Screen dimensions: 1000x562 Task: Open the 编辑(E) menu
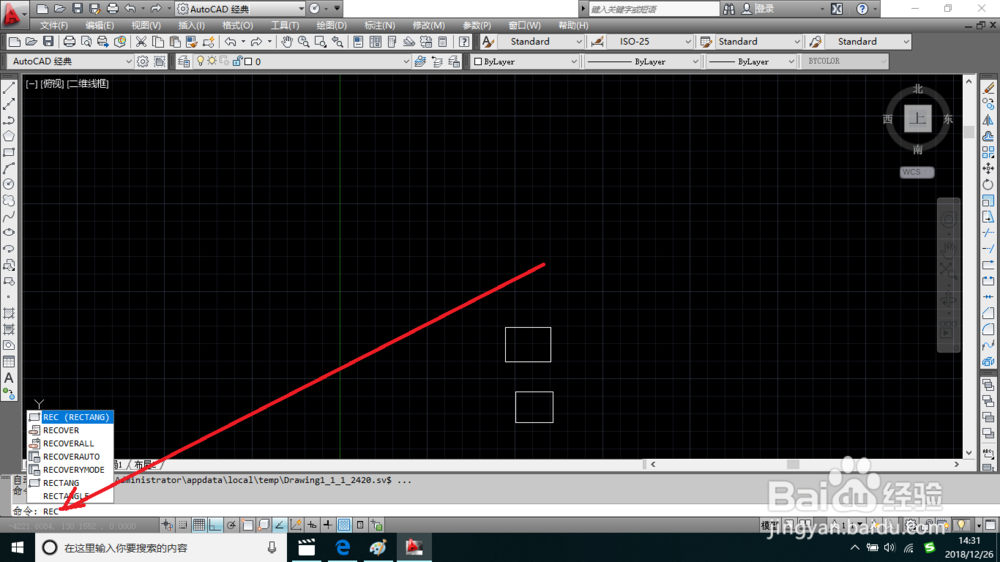(99, 26)
